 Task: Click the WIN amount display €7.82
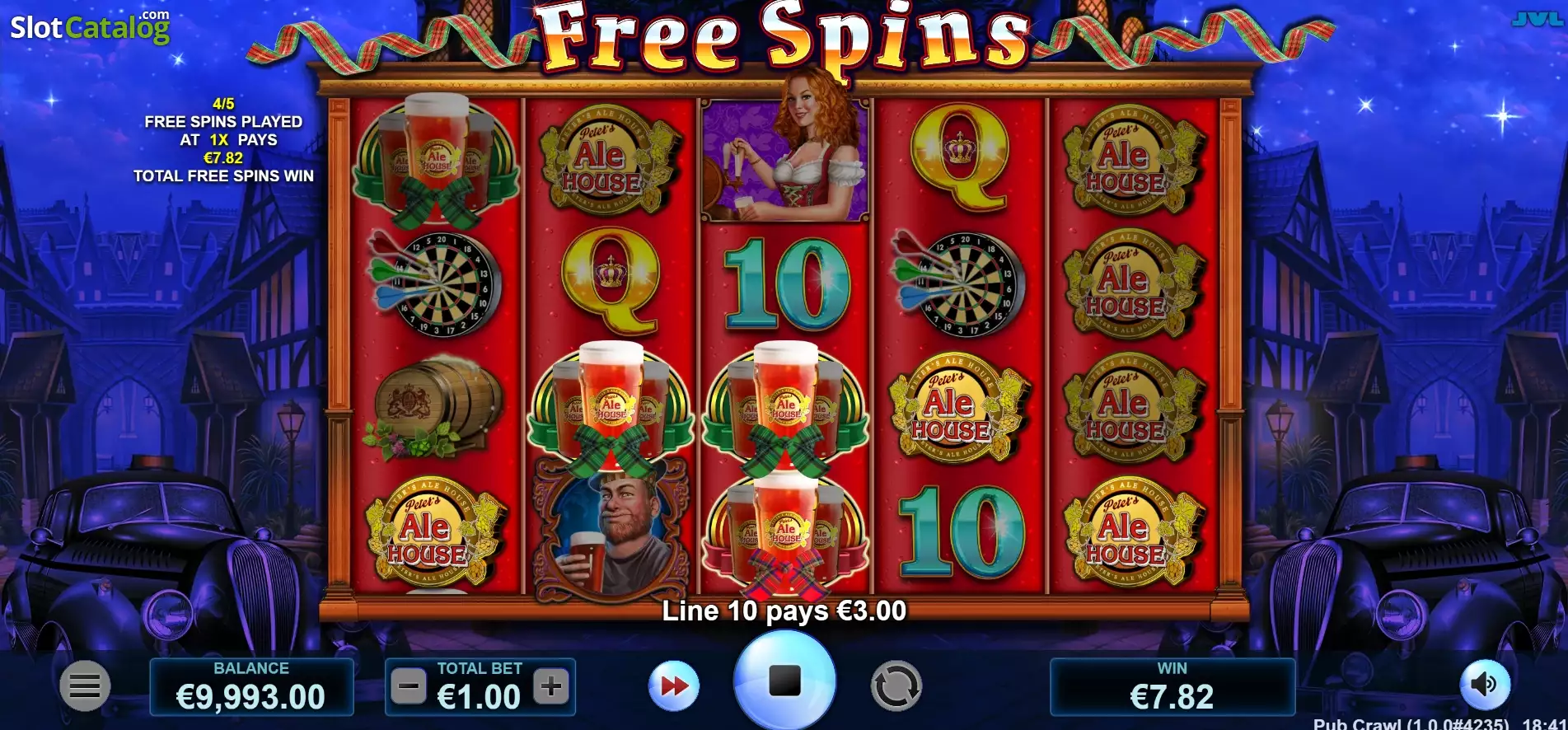(x=1172, y=686)
